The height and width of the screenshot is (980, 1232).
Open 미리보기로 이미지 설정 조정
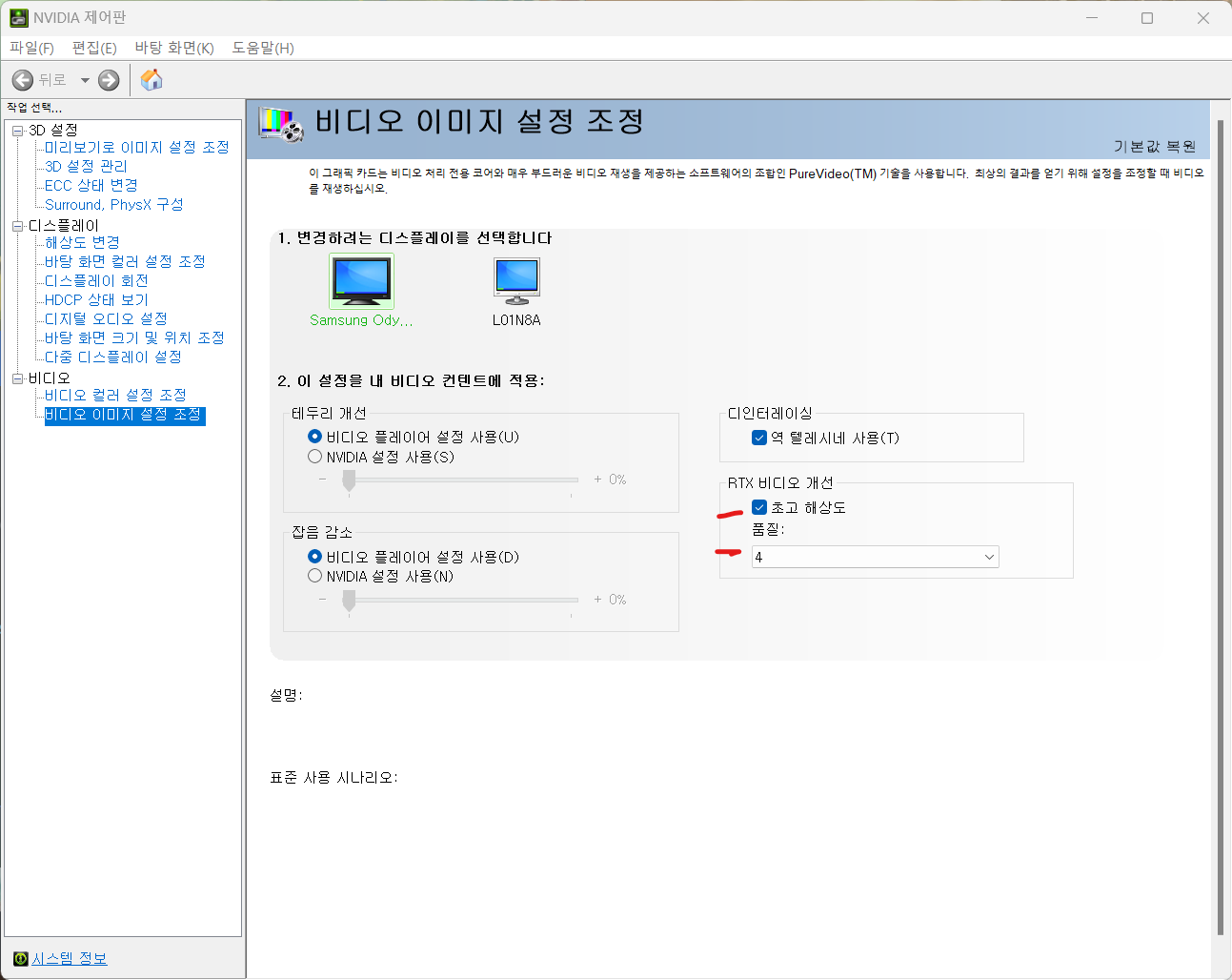[x=137, y=147]
